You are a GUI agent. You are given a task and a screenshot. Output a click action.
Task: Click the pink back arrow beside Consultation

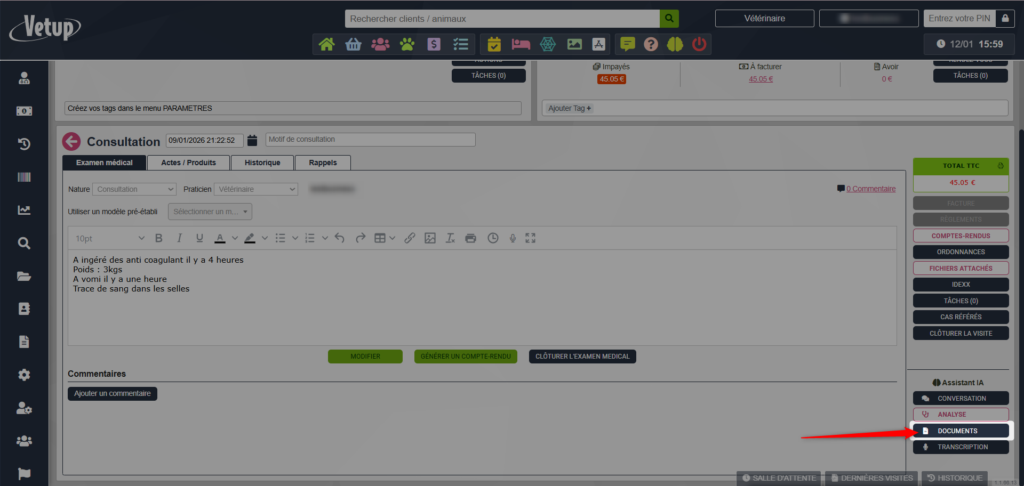click(x=71, y=141)
